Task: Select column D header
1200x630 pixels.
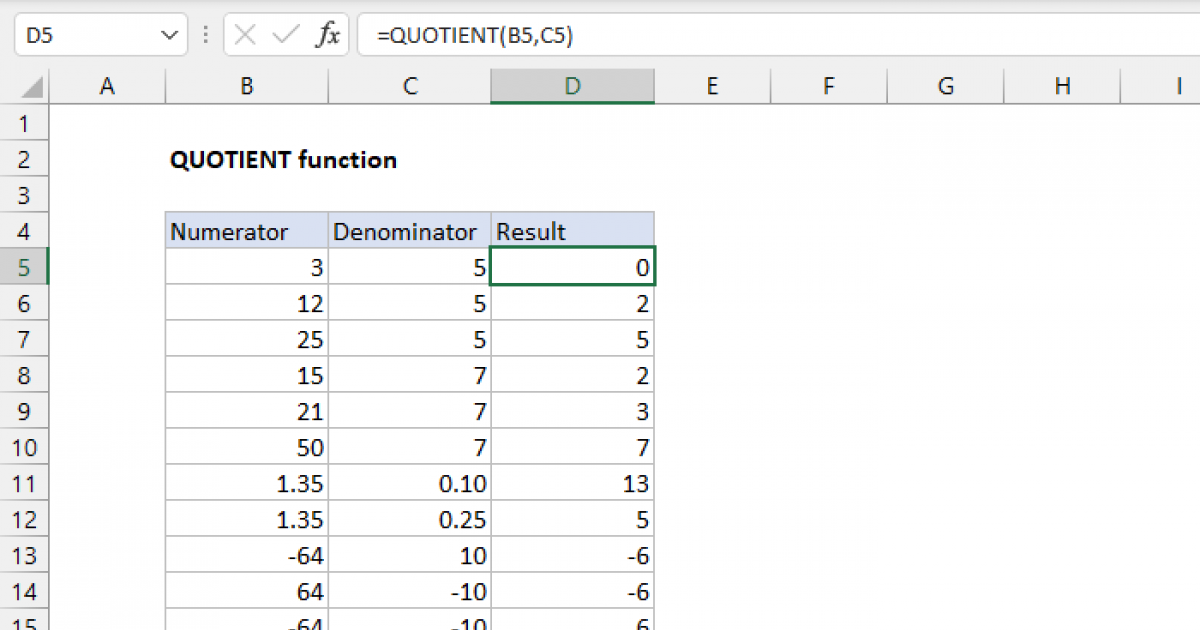Action: click(x=572, y=87)
